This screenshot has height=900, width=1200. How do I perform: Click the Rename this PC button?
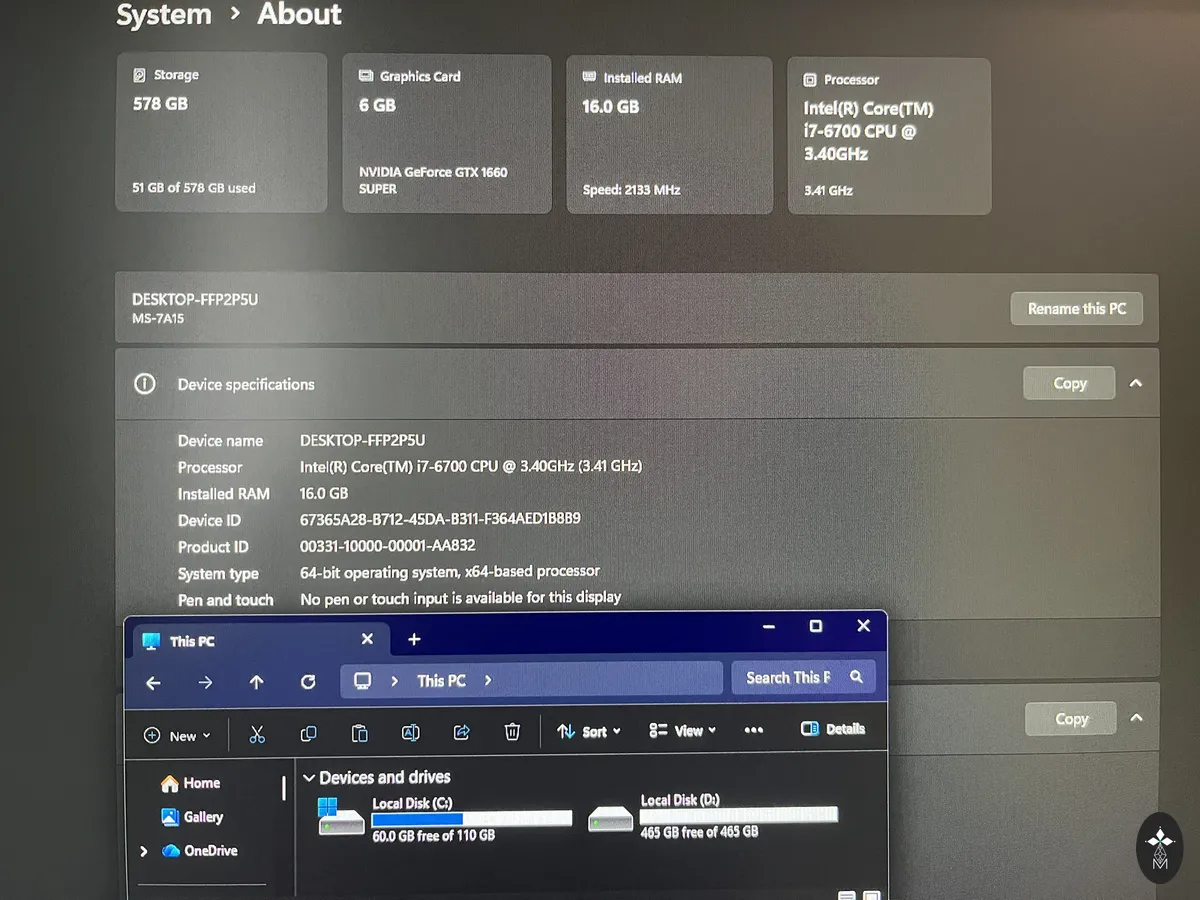coord(1077,309)
